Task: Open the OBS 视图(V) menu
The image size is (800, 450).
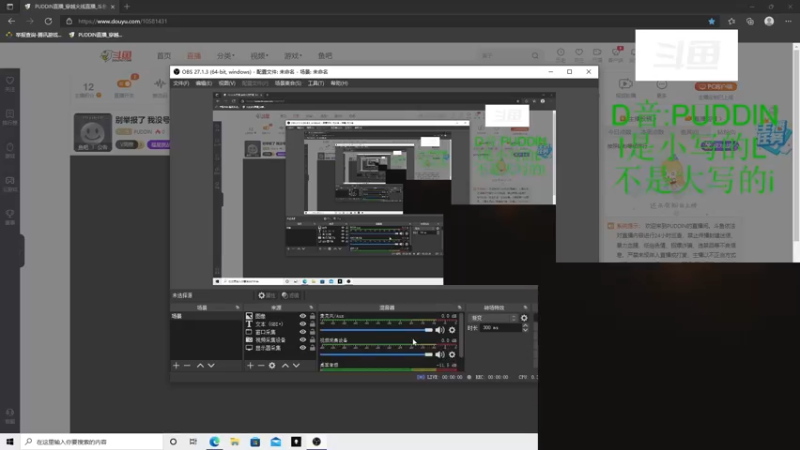Action: 227,83
